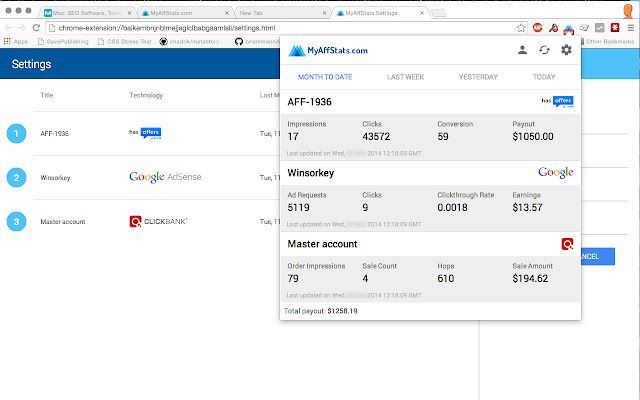Viewport: 640px width, 400px height.
Task: Click the MyAffStats.com logo in popup
Action: (x=328, y=51)
